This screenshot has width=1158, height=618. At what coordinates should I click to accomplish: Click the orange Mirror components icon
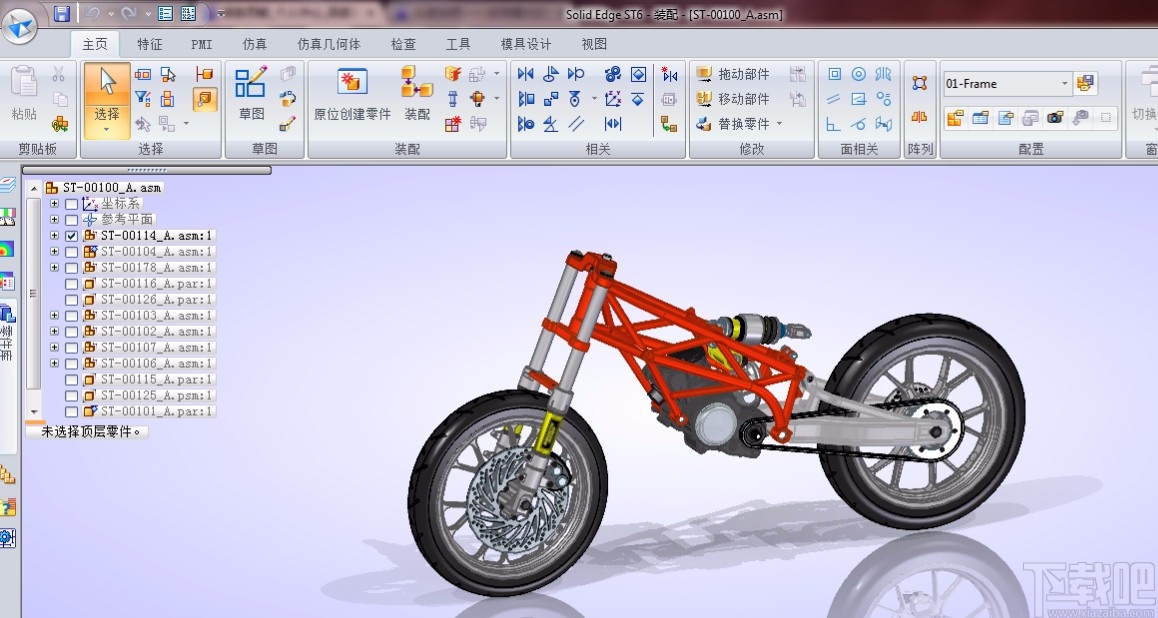(919, 117)
